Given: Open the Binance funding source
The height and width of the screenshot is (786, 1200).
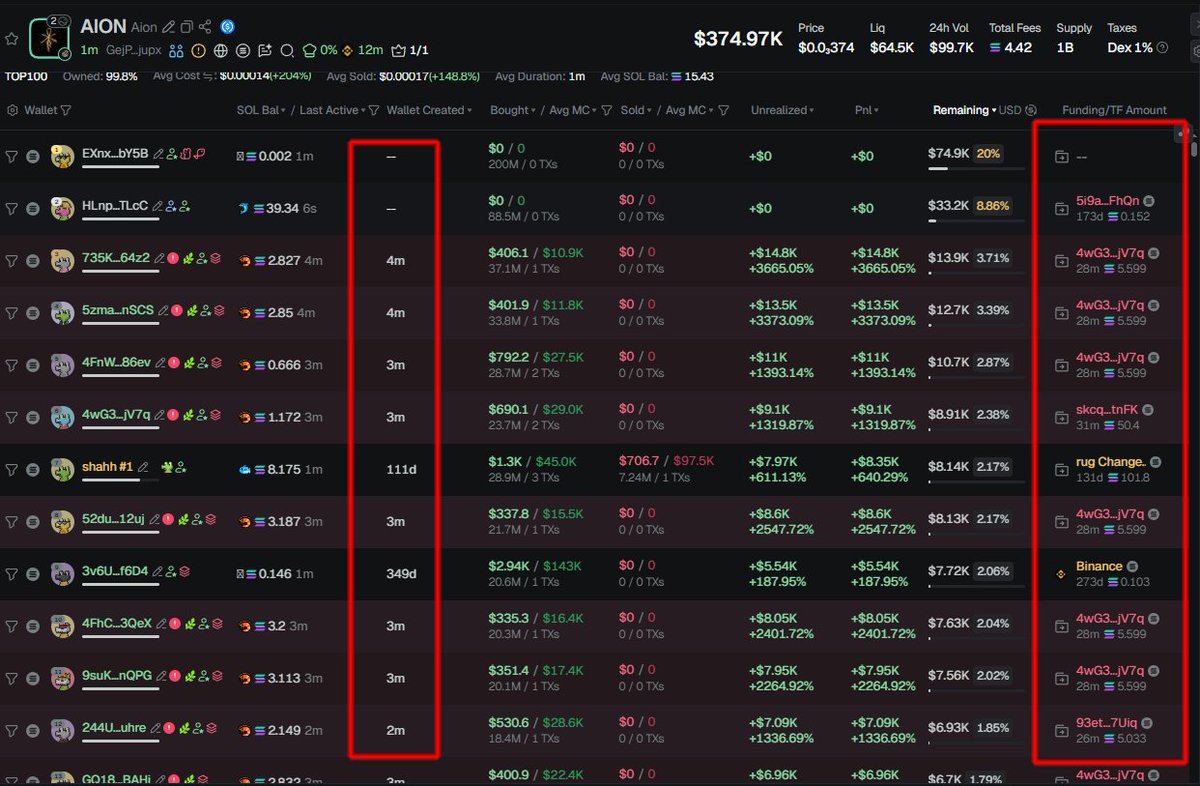Looking at the screenshot, I should point(1099,566).
